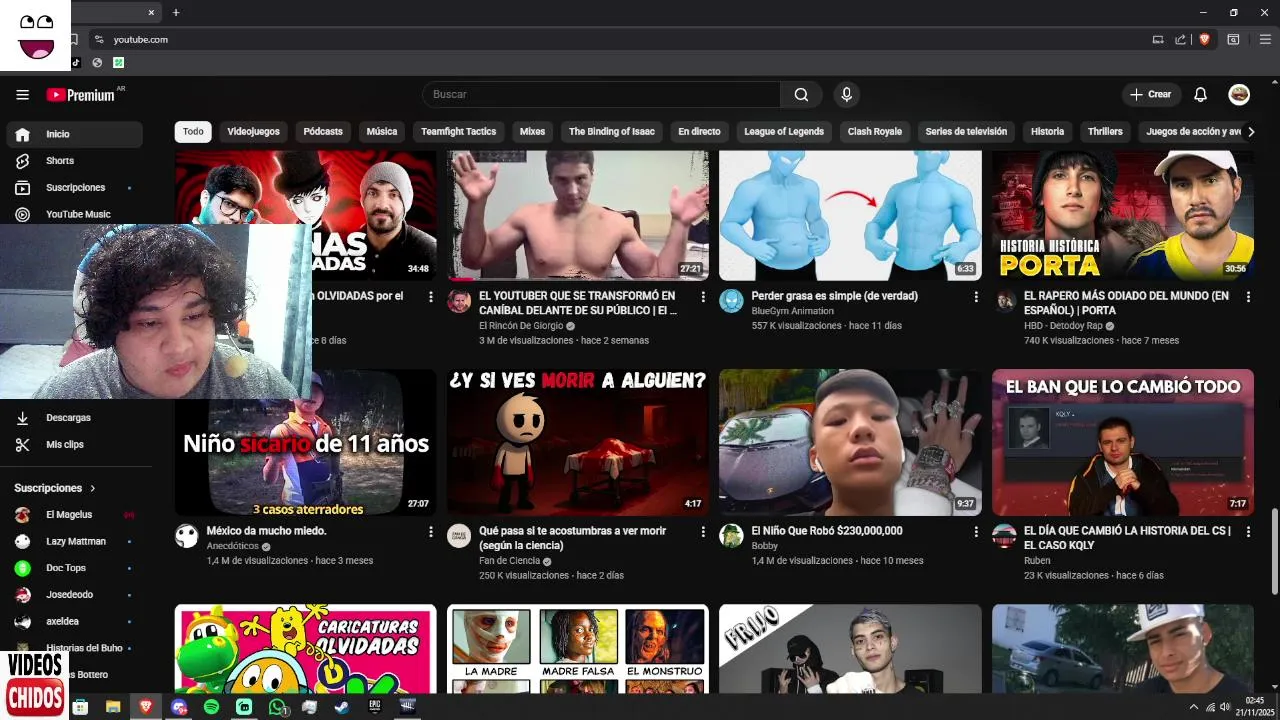
Task: Open a new browser tab with plus icon
Action: pos(176,12)
